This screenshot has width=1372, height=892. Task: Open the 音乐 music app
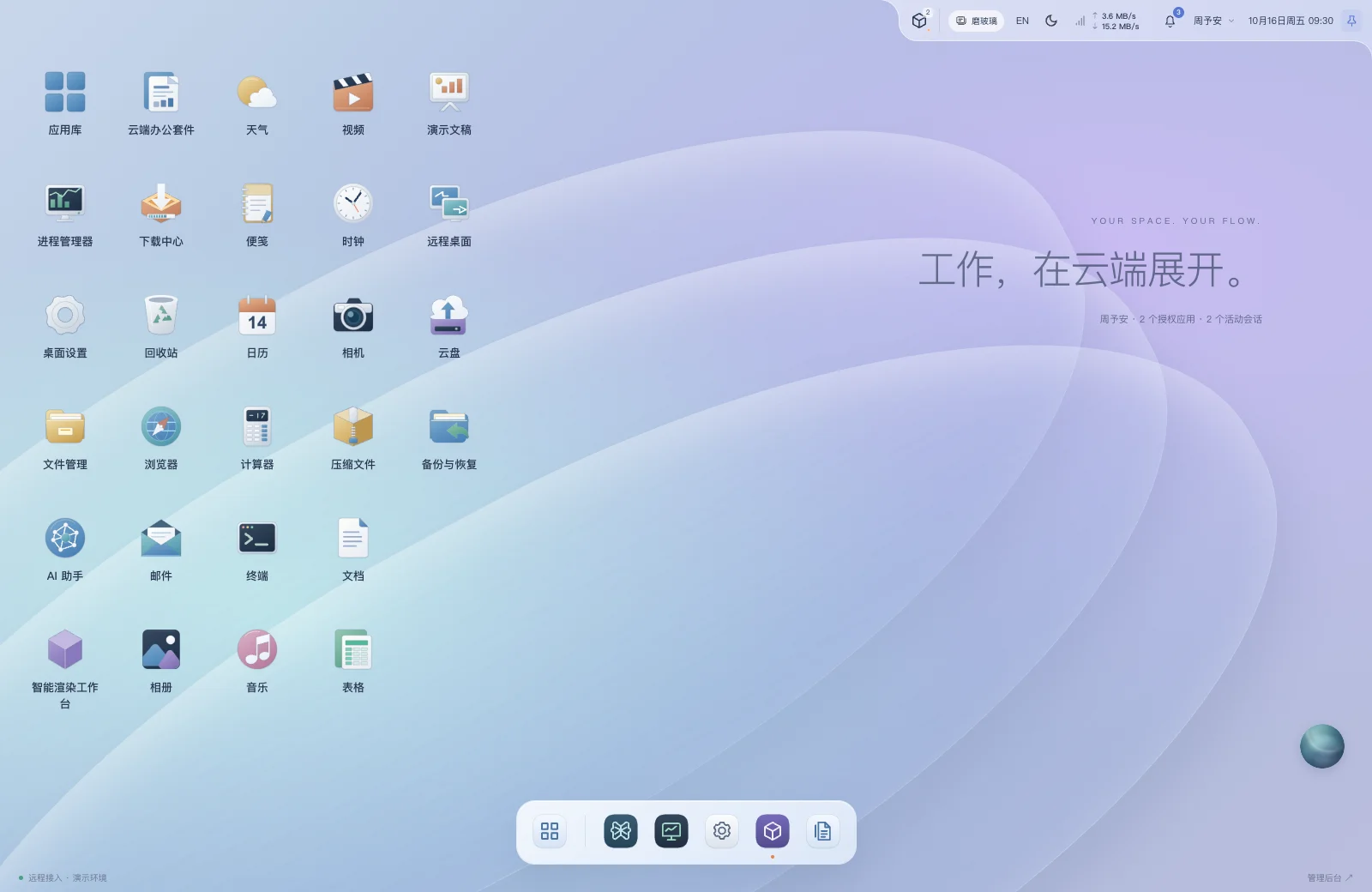pos(257,661)
